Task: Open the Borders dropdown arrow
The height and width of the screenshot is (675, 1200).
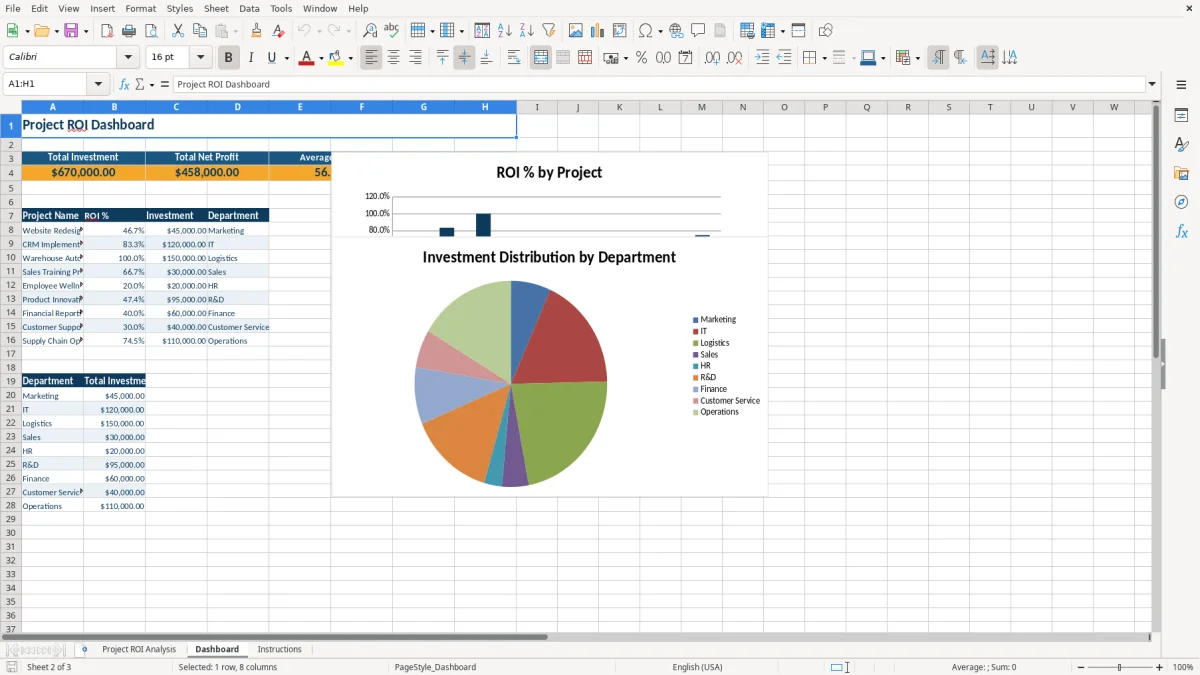Action: [x=824, y=58]
